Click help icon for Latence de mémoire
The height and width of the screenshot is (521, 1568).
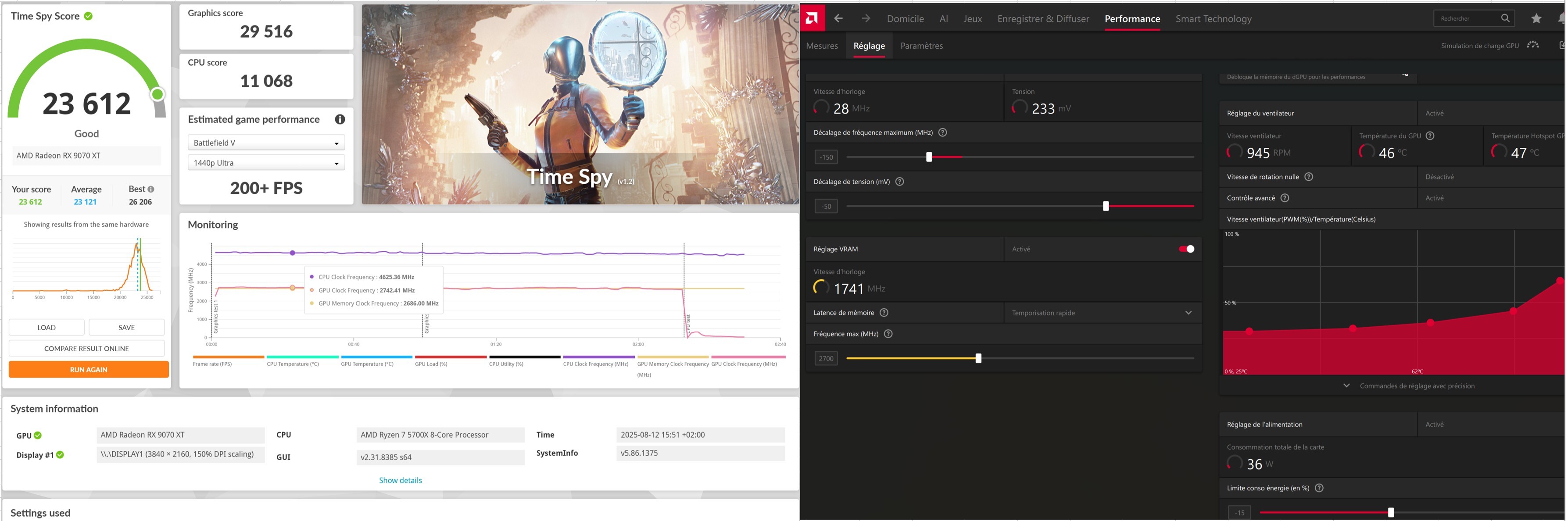(884, 312)
